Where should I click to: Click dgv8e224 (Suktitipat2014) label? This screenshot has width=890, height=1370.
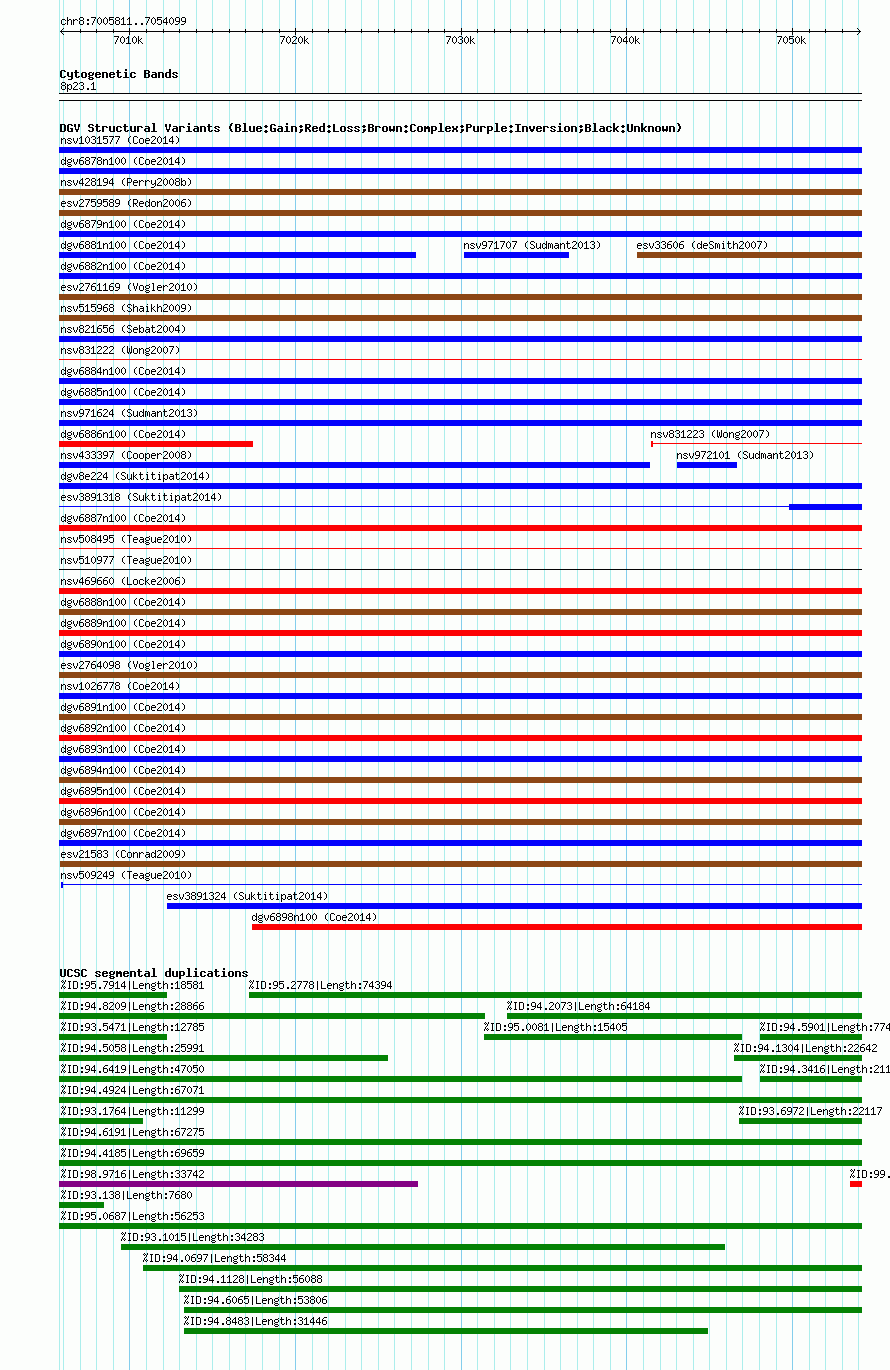pos(135,476)
